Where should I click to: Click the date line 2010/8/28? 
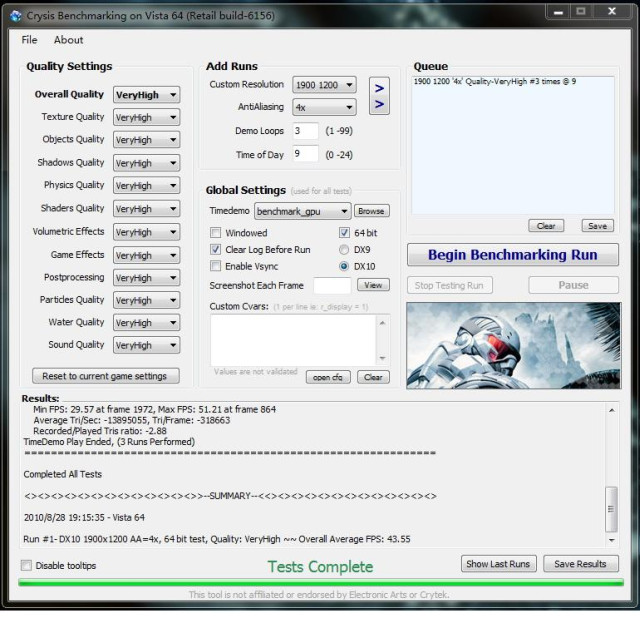click(x=84, y=518)
